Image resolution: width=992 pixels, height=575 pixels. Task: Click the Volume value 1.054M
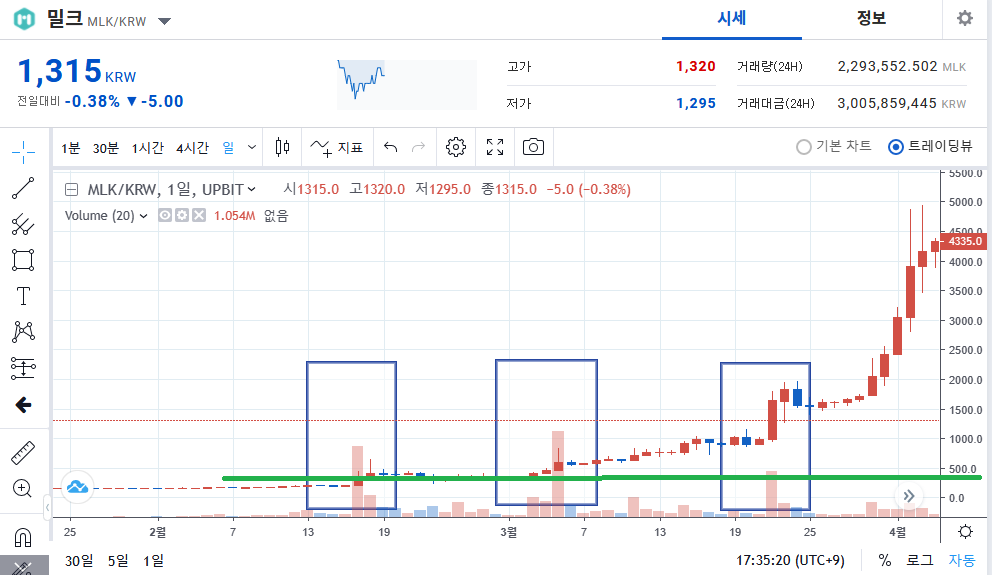coord(234,216)
